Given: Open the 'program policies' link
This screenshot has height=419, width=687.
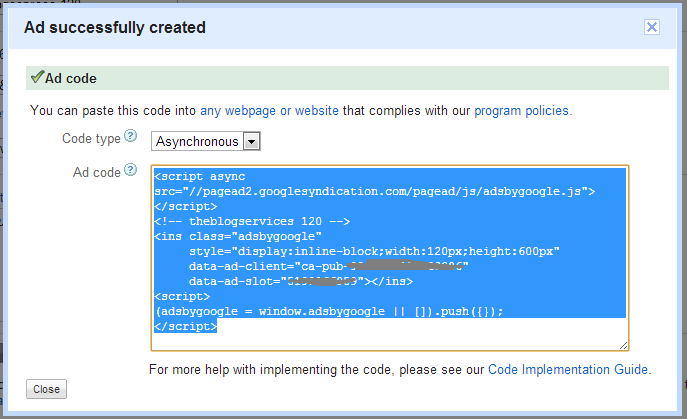Looking at the screenshot, I should pyautogui.click(x=521, y=110).
